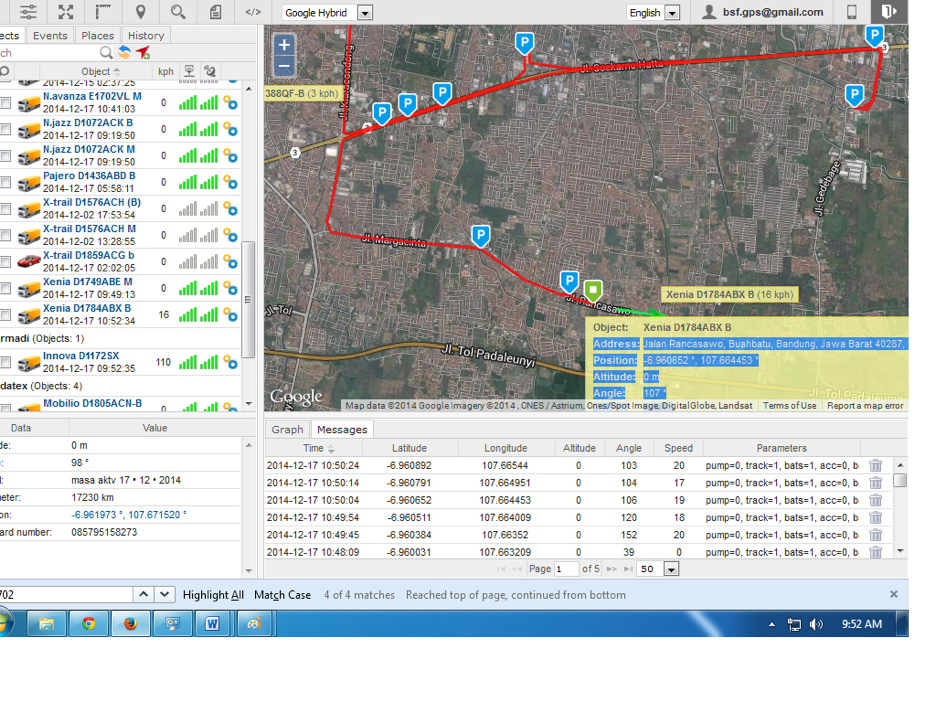Open position link -6.961973, 107.671520
This screenshot has height=702, width=936.
[x=128, y=515]
